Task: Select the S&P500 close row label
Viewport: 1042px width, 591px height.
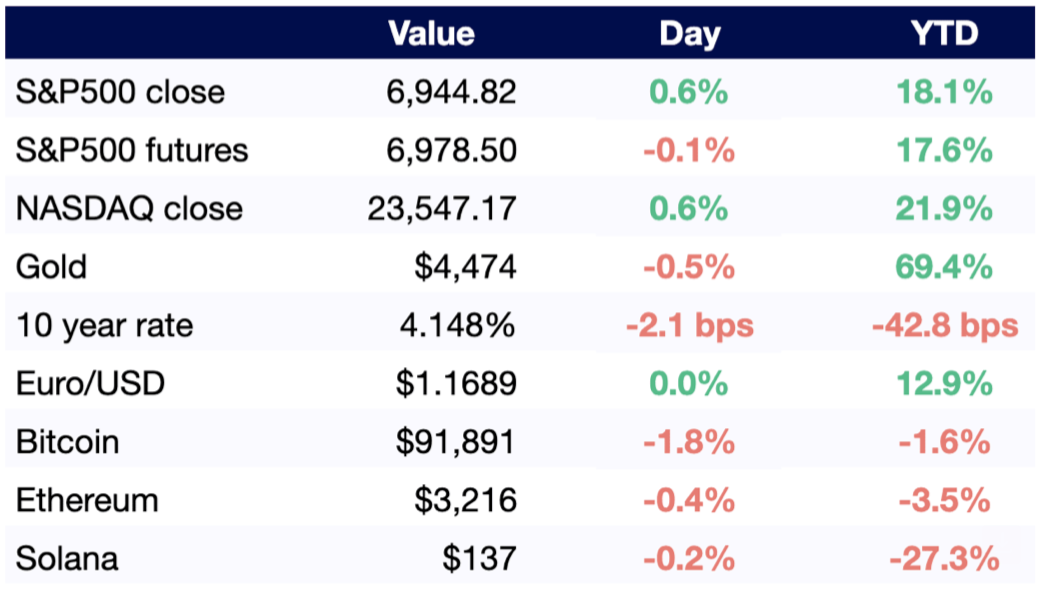Action: pos(120,93)
